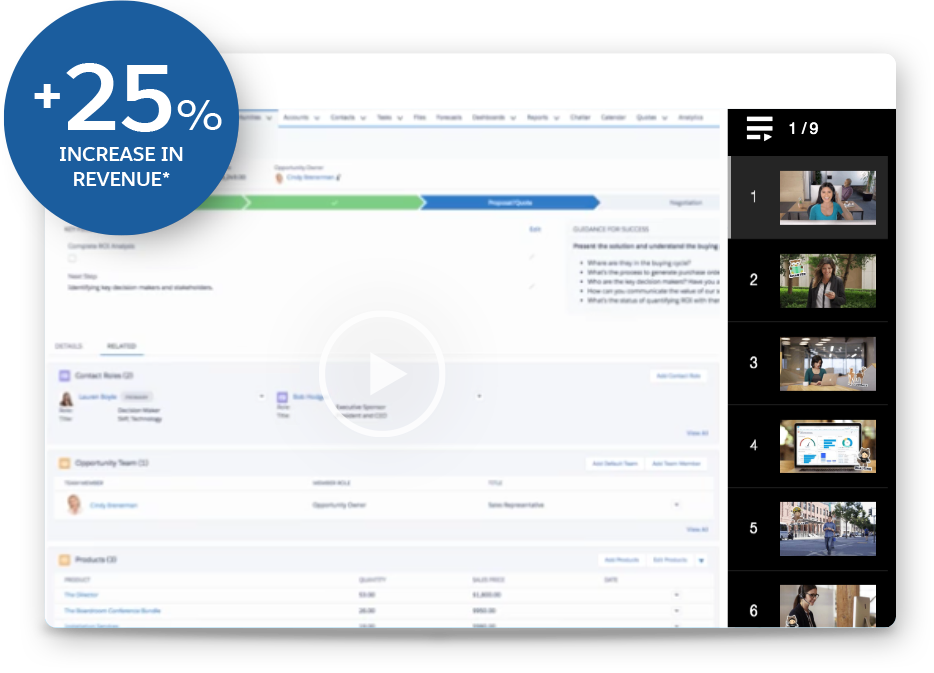Click the change owner icon beside Cindy
This screenshot has height=673, width=934.
[x=339, y=177]
